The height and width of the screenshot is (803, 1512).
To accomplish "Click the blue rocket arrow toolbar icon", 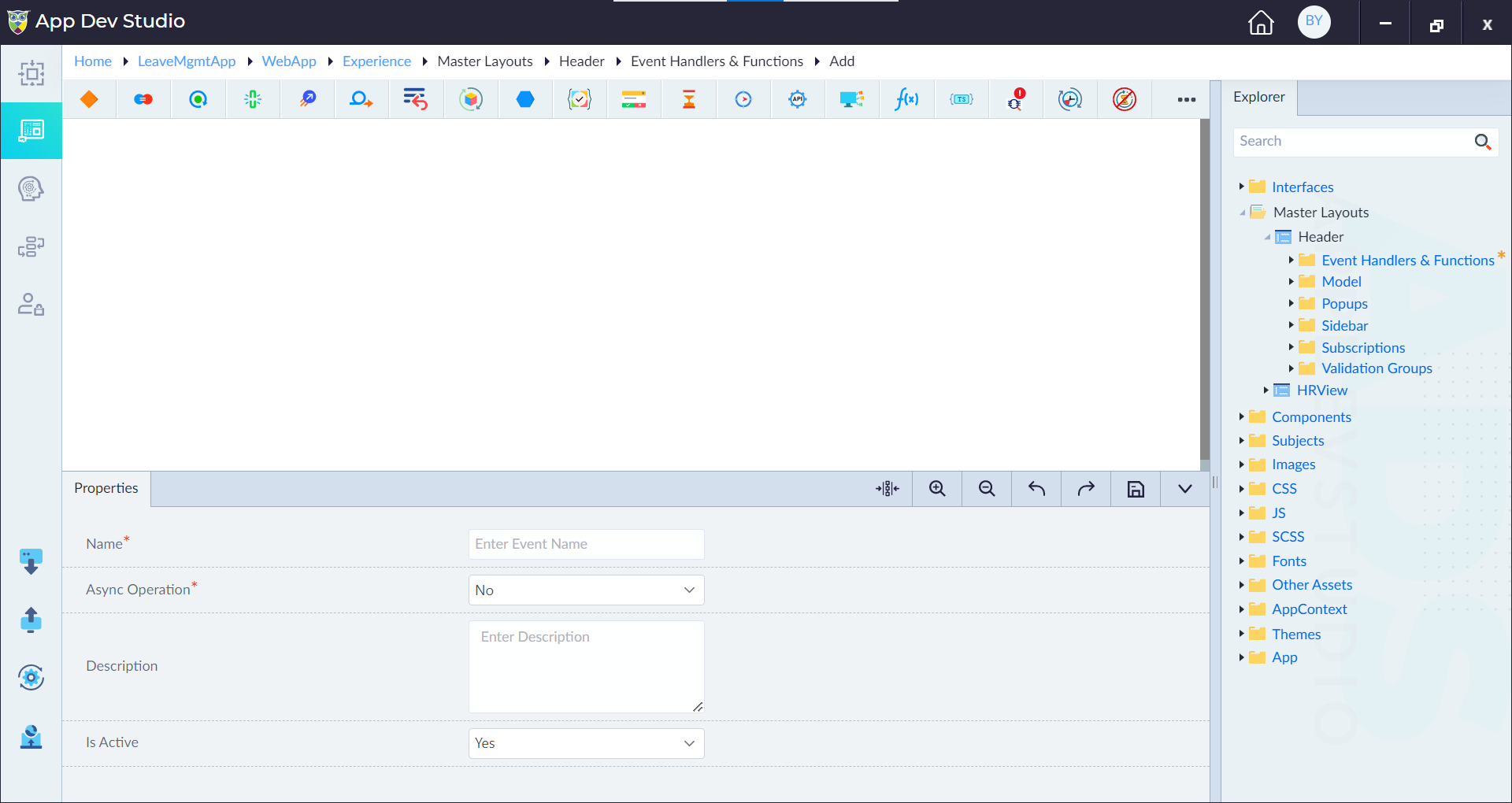I will point(308,99).
